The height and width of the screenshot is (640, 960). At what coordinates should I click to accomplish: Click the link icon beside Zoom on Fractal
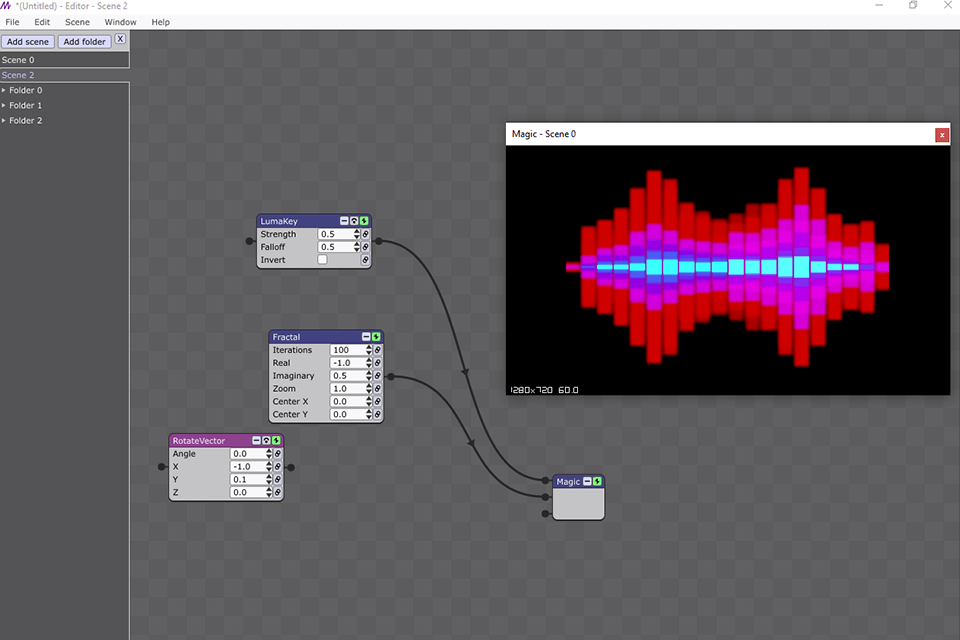point(377,389)
